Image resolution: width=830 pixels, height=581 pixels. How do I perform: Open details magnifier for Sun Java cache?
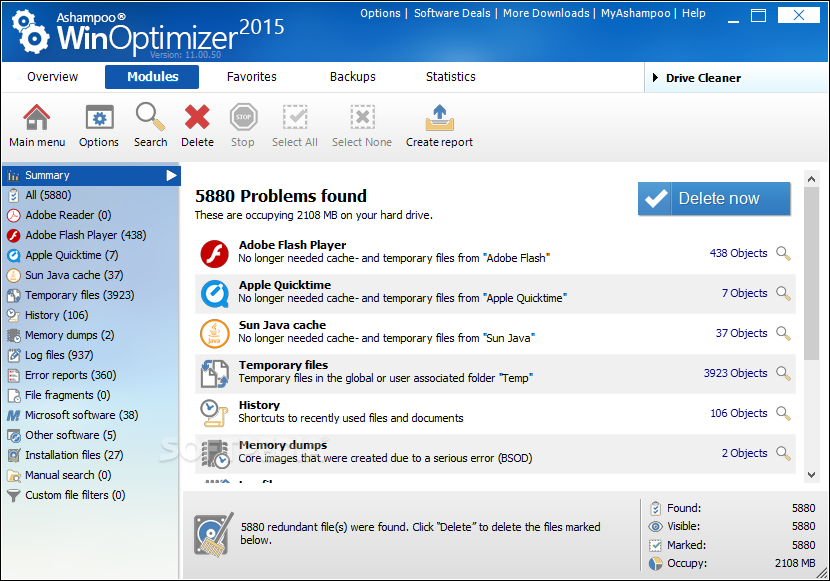(783, 333)
